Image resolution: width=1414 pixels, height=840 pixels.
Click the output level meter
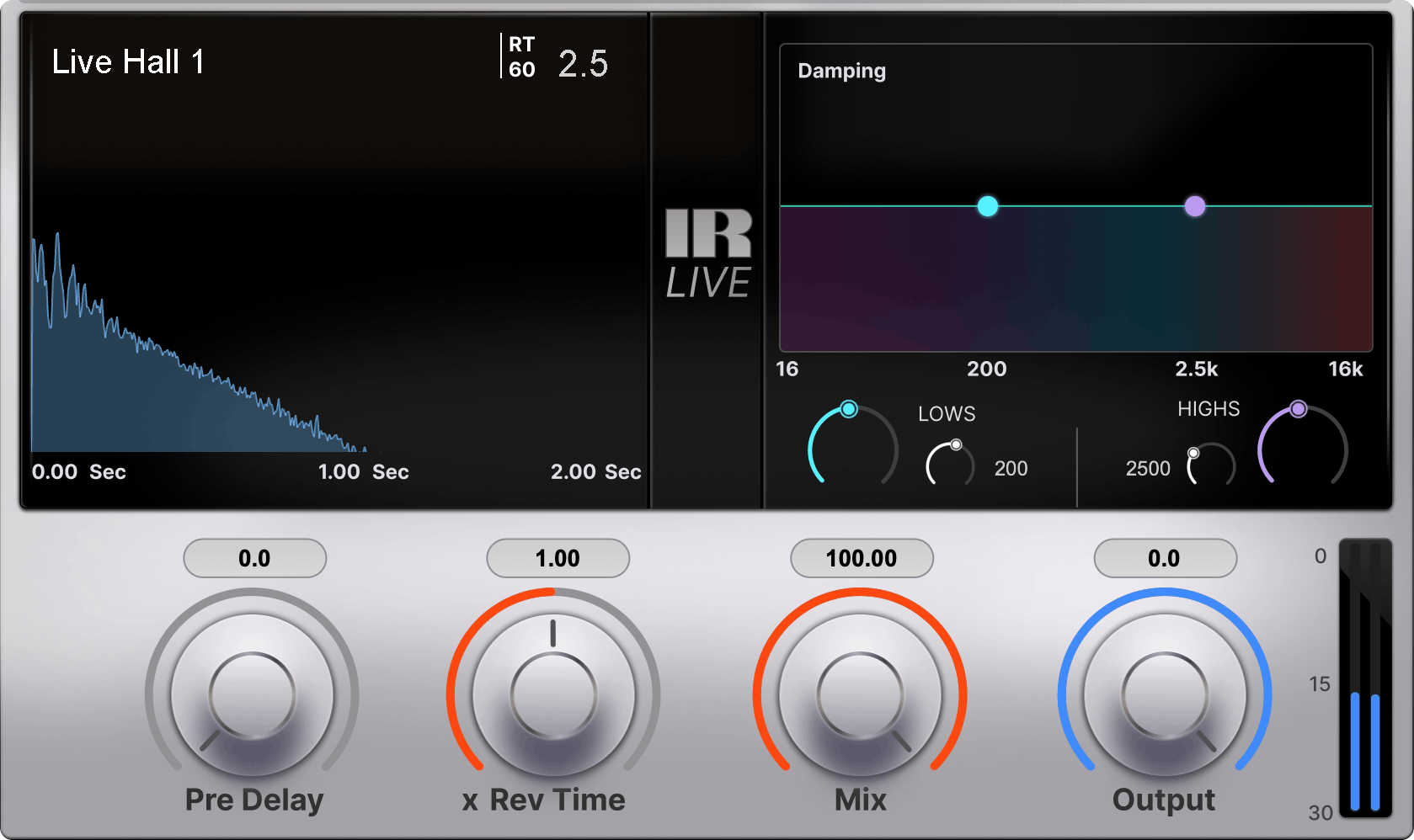click(x=1364, y=678)
